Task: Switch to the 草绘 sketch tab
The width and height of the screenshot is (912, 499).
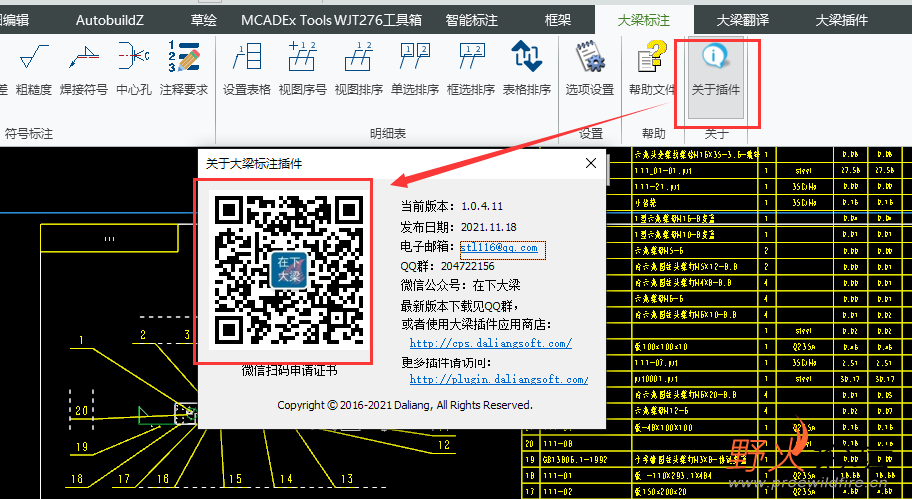Action: tap(204, 20)
